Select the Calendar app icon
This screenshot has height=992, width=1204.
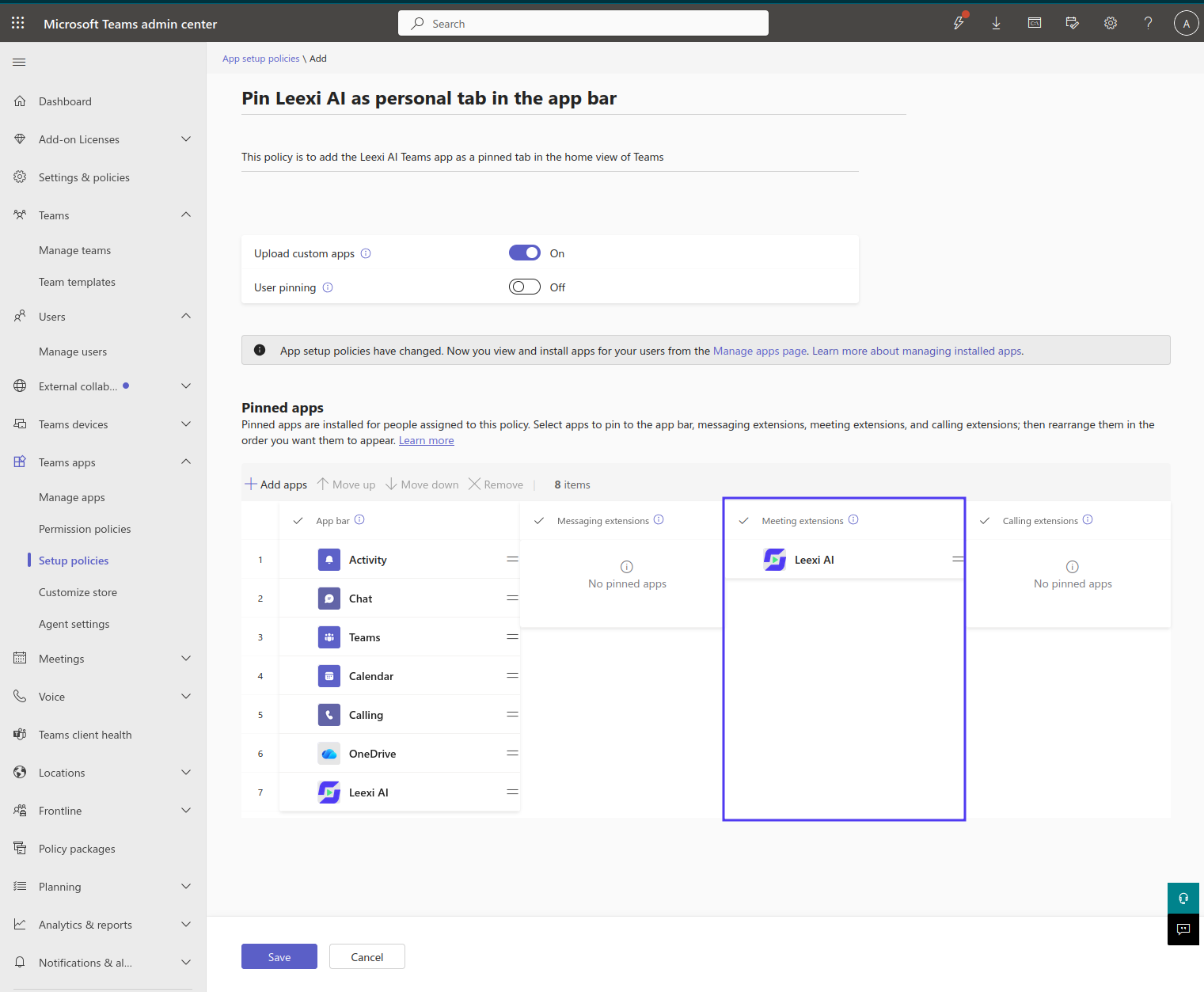(329, 676)
